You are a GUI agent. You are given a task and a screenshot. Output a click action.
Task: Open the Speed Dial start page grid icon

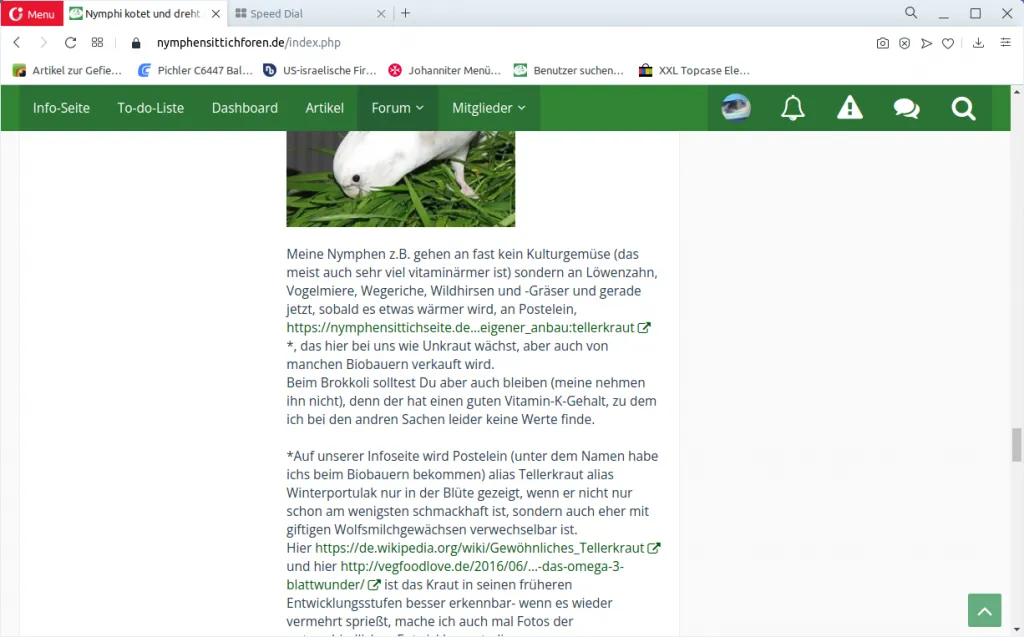tap(97, 42)
